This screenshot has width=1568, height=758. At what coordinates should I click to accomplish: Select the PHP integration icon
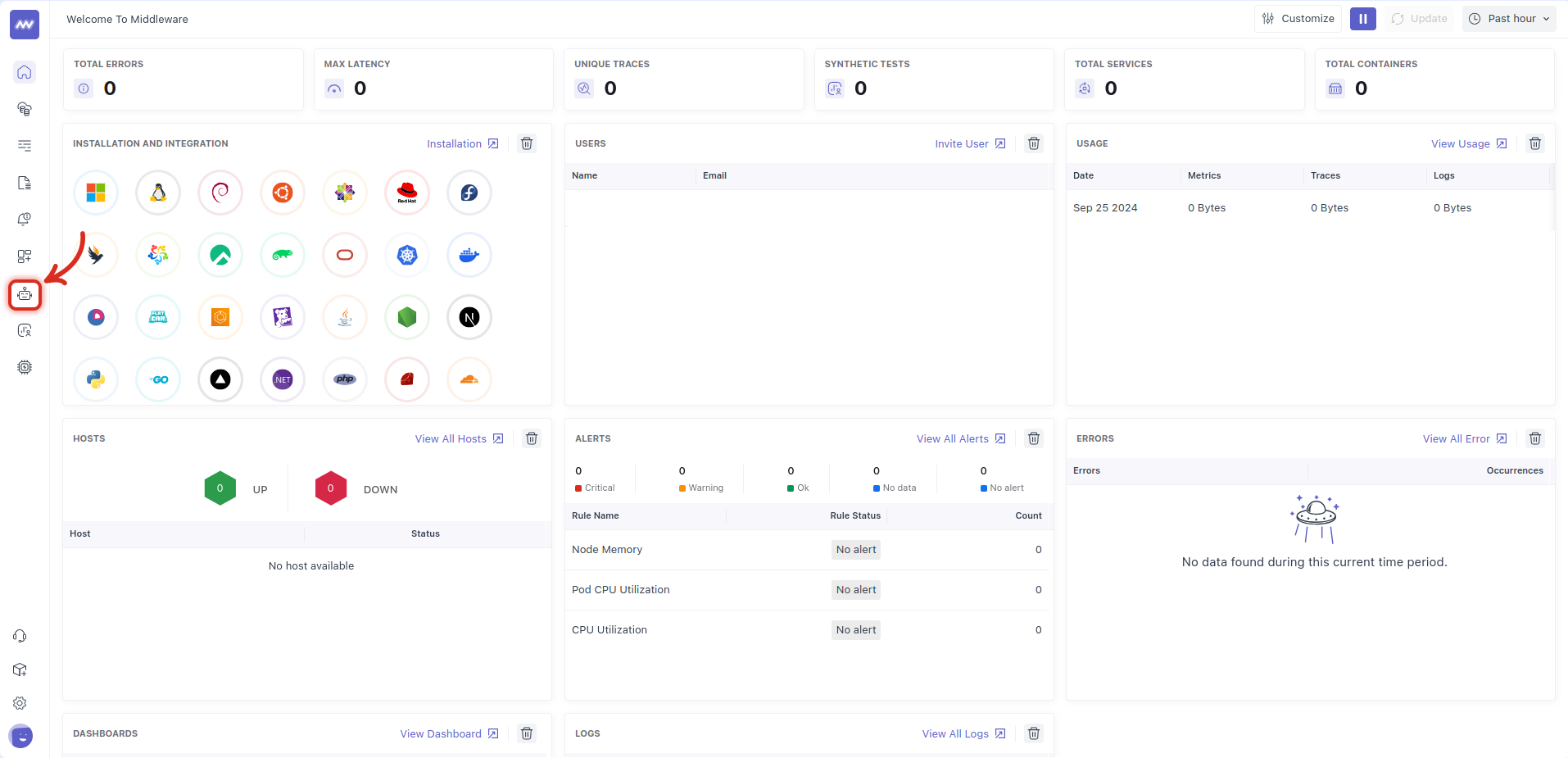344,379
